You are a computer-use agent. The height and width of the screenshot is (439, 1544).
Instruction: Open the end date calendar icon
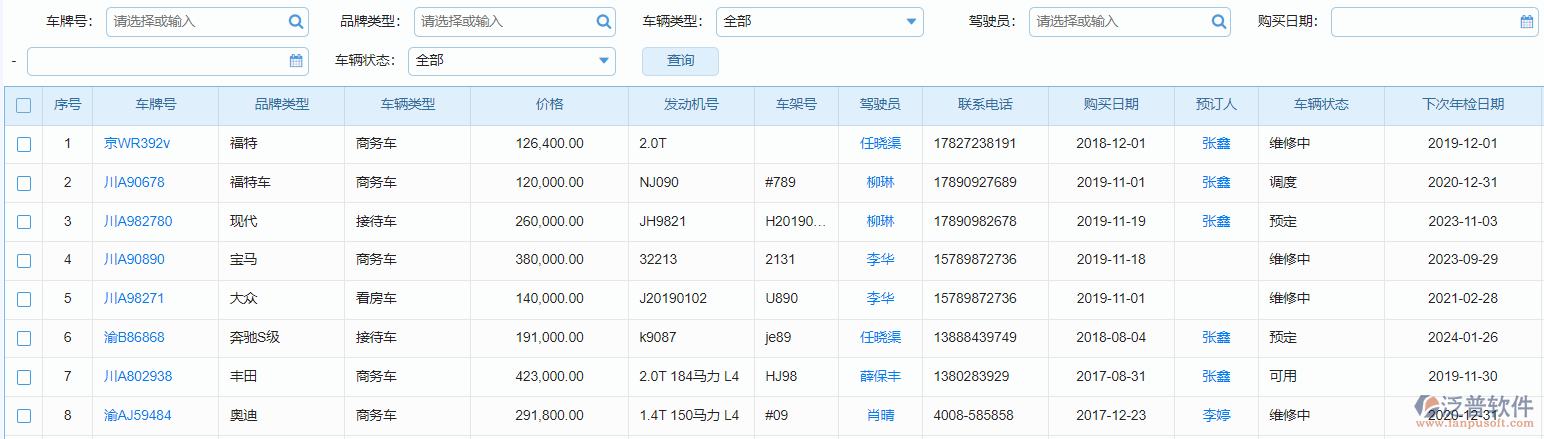[x=296, y=61]
